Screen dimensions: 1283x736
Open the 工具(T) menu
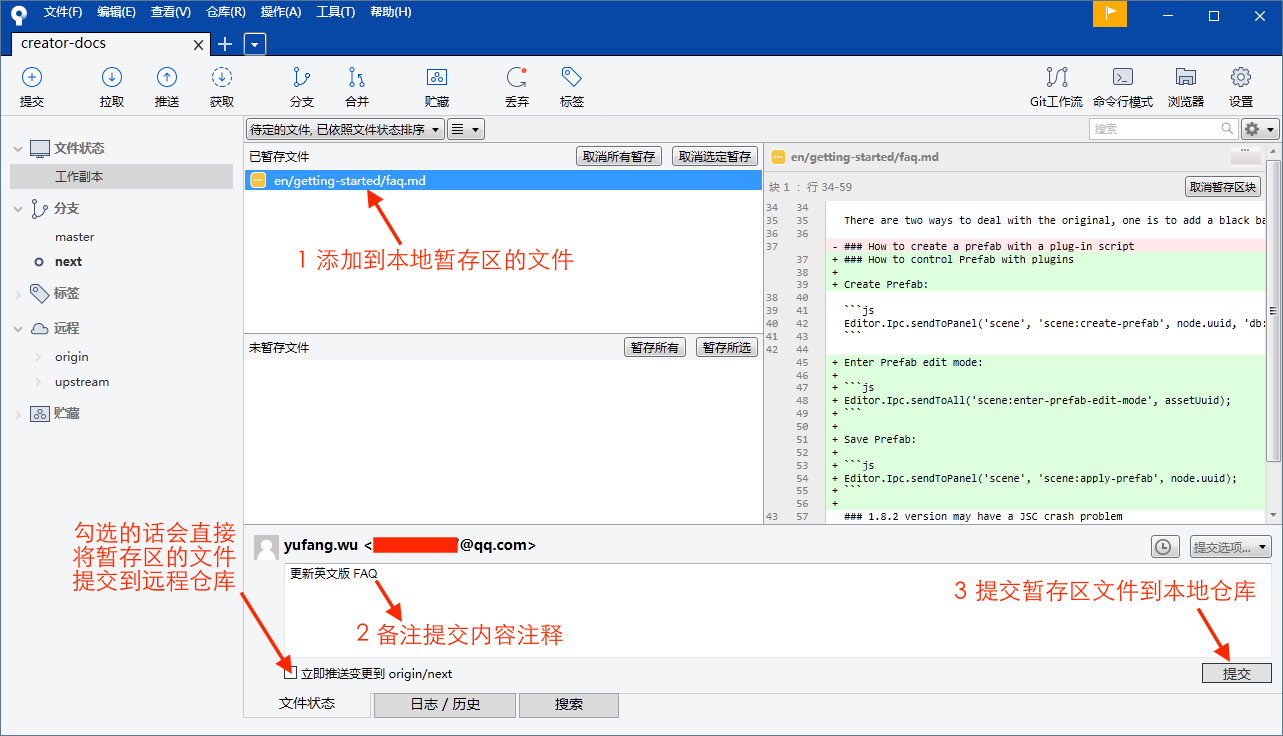(335, 12)
